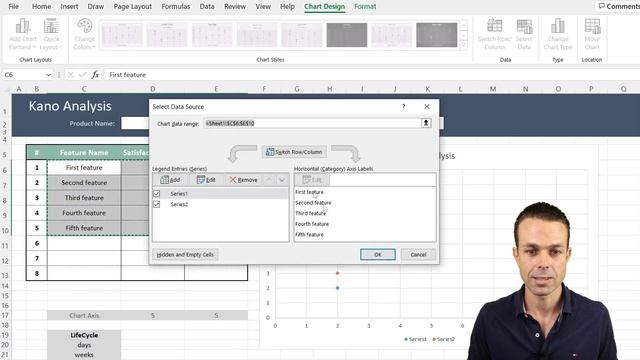Uncheck the Series2 checkbox
The width and height of the screenshot is (640, 360).
(x=156, y=204)
